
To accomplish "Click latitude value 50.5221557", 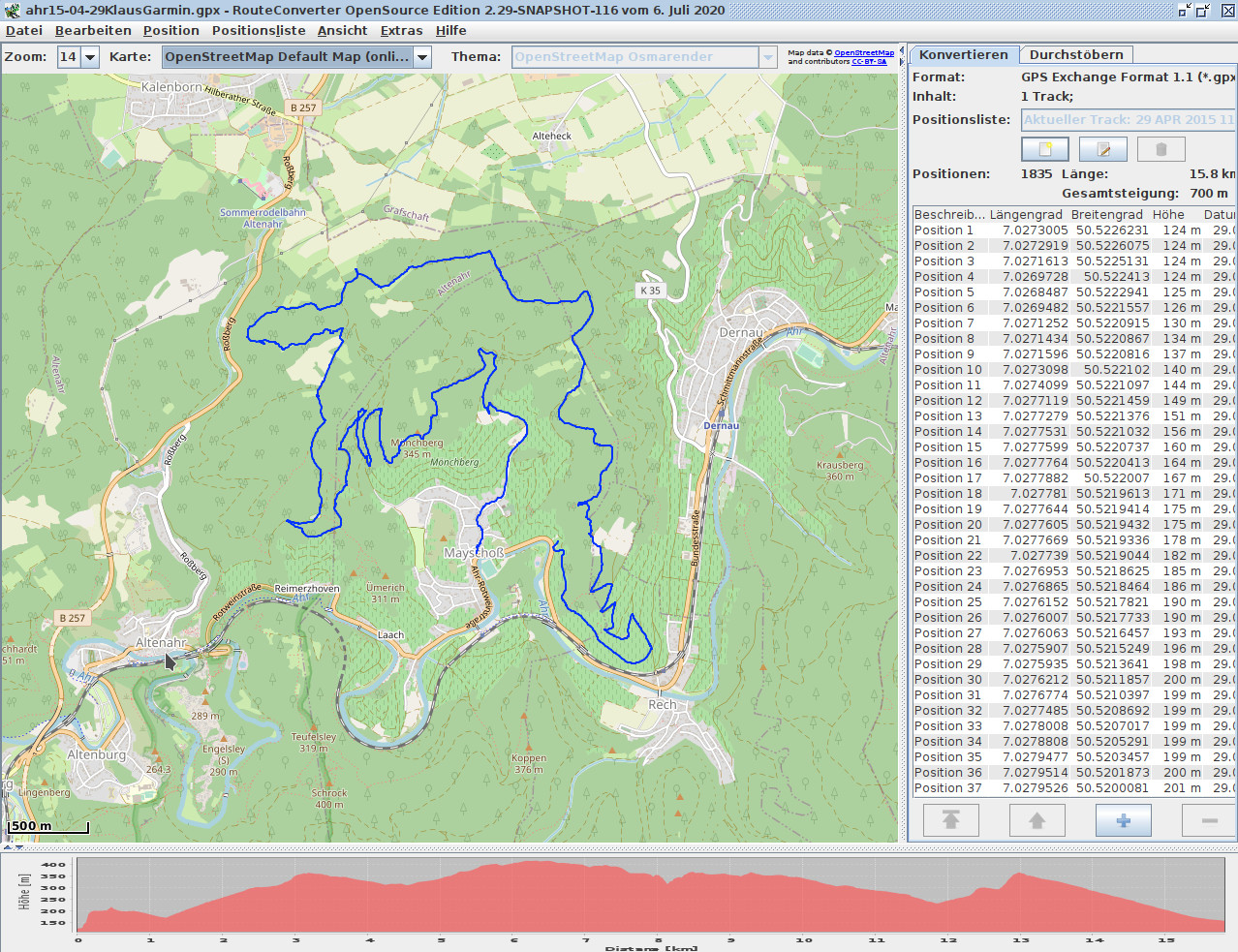I will [x=1113, y=308].
